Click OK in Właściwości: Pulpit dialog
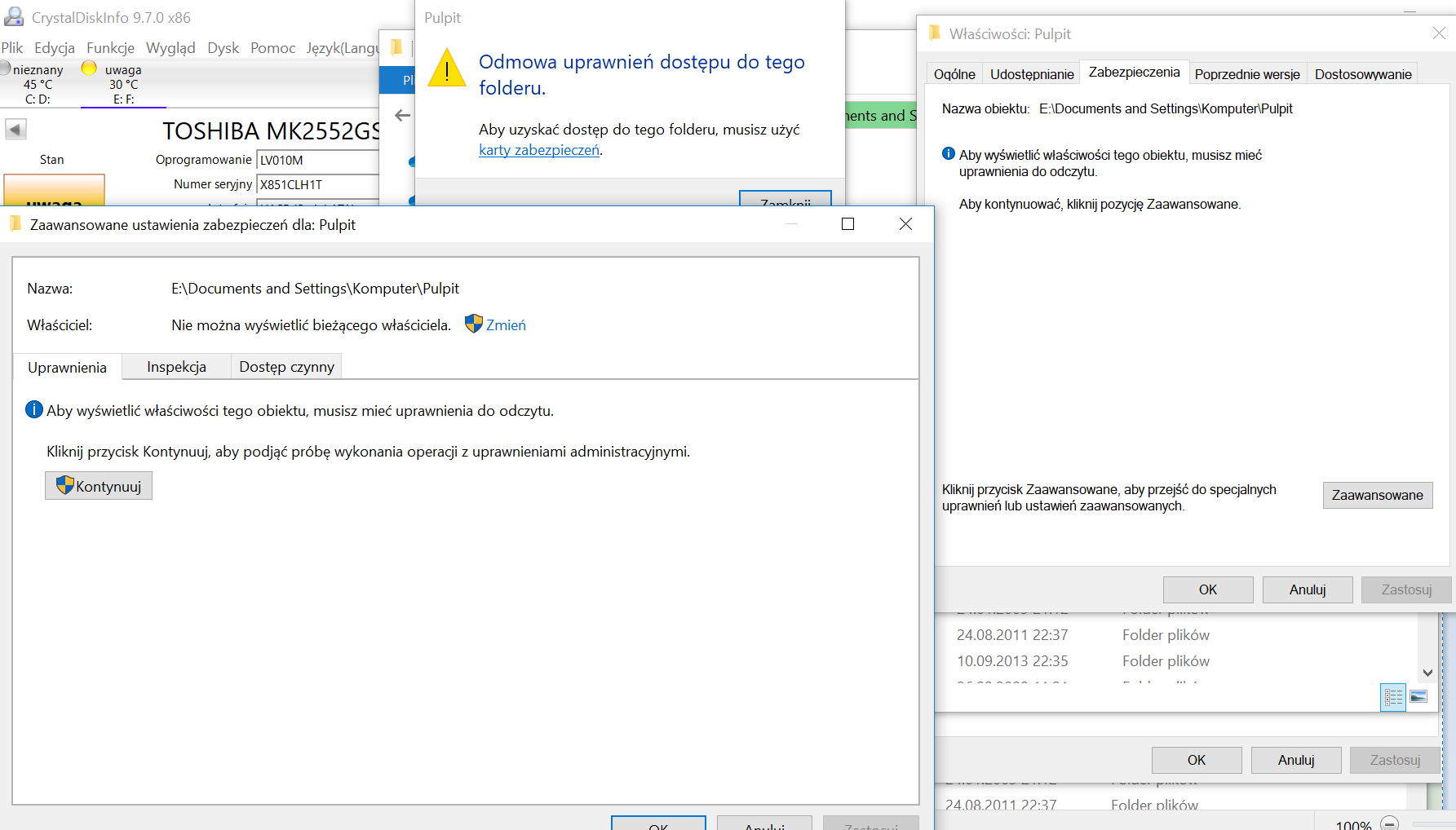1456x830 pixels. tap(1208, 589)
